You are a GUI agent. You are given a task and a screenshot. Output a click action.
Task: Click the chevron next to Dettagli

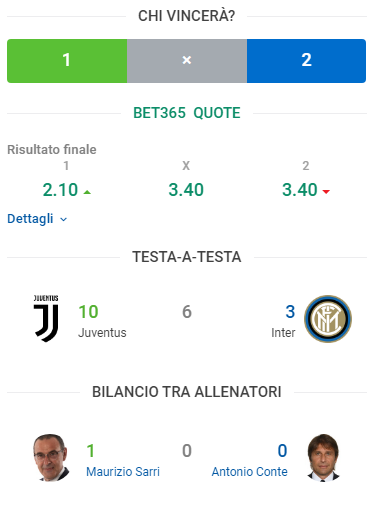click(63, 219)
